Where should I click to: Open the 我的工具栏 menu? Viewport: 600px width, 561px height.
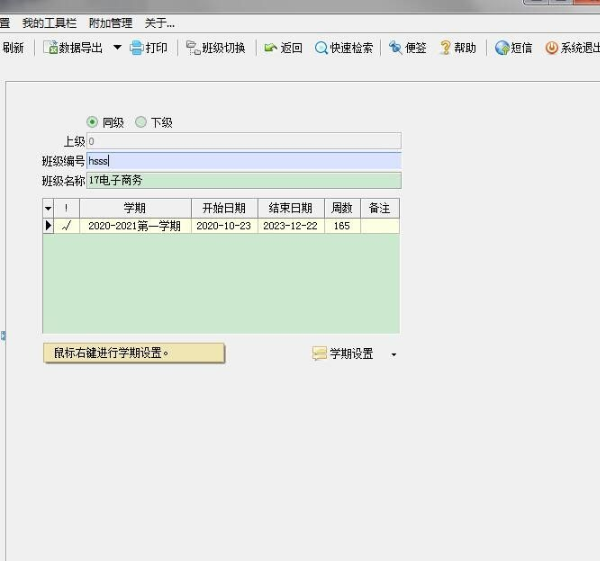pyautogui.click(x=49, y=22)
